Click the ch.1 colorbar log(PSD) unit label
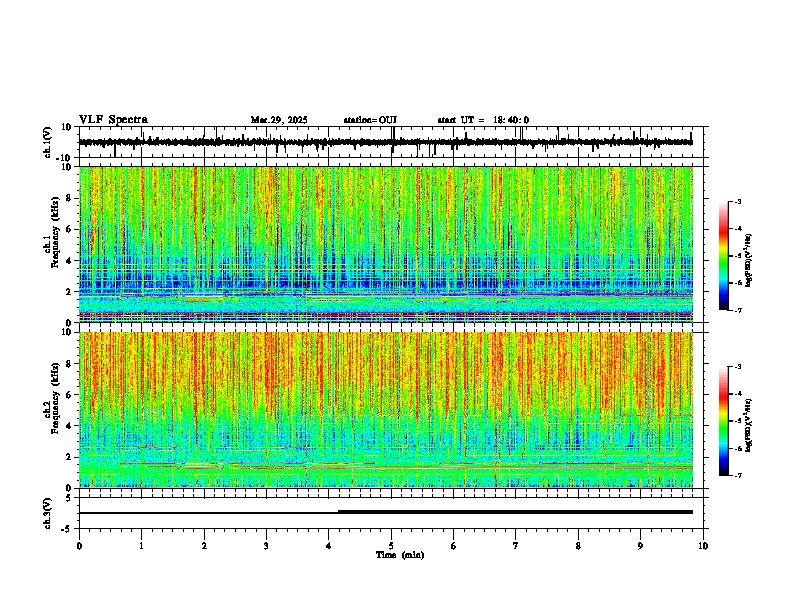The image size is (792, 612). [x=749, y=260]
